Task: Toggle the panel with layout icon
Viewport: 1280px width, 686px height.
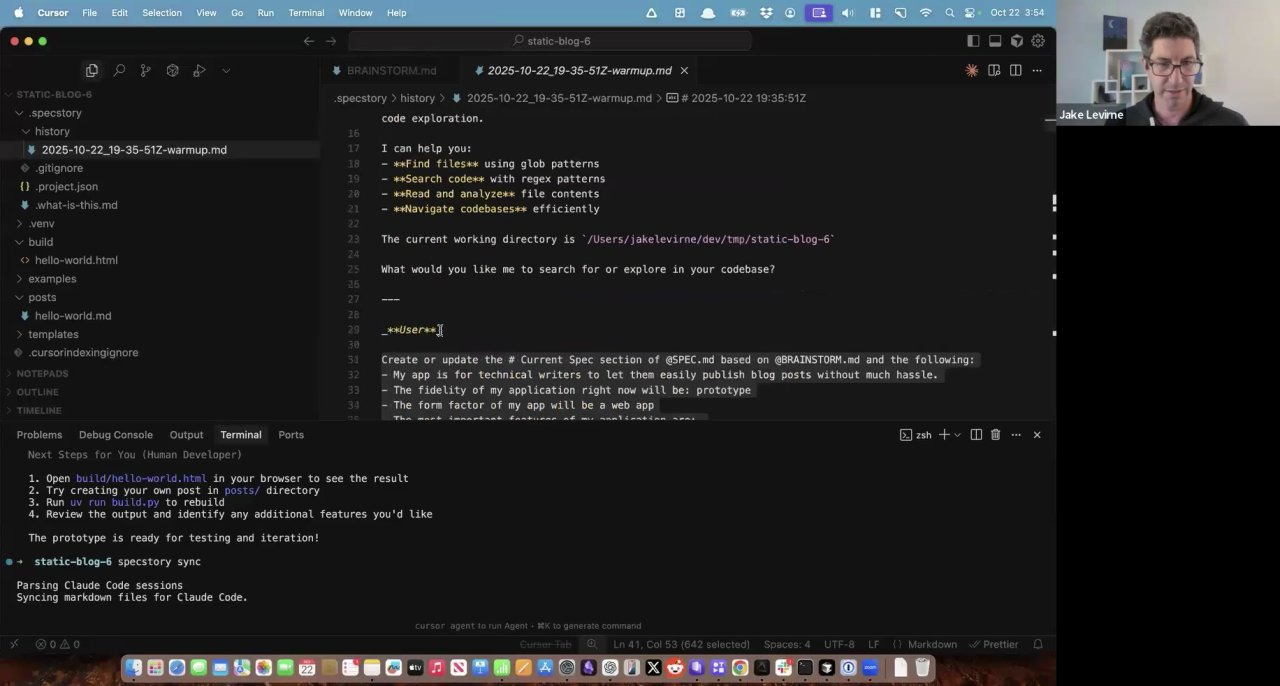Action: 993,41
